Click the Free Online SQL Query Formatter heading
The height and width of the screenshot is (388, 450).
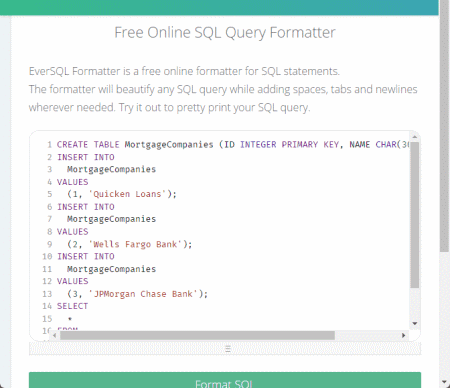tap(225, 33)
